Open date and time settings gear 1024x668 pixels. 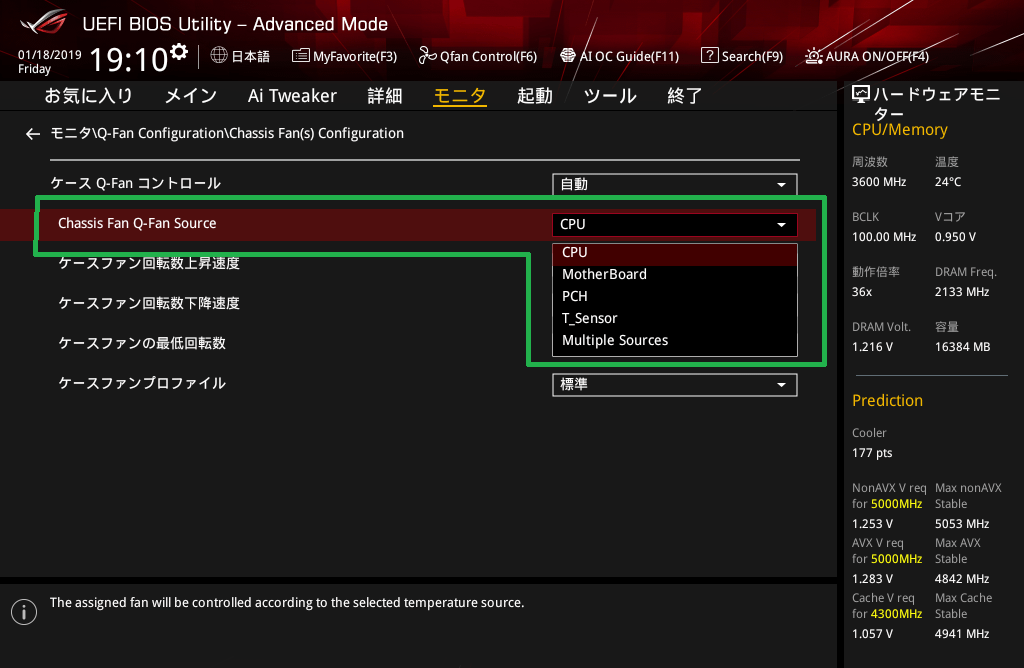179,51
